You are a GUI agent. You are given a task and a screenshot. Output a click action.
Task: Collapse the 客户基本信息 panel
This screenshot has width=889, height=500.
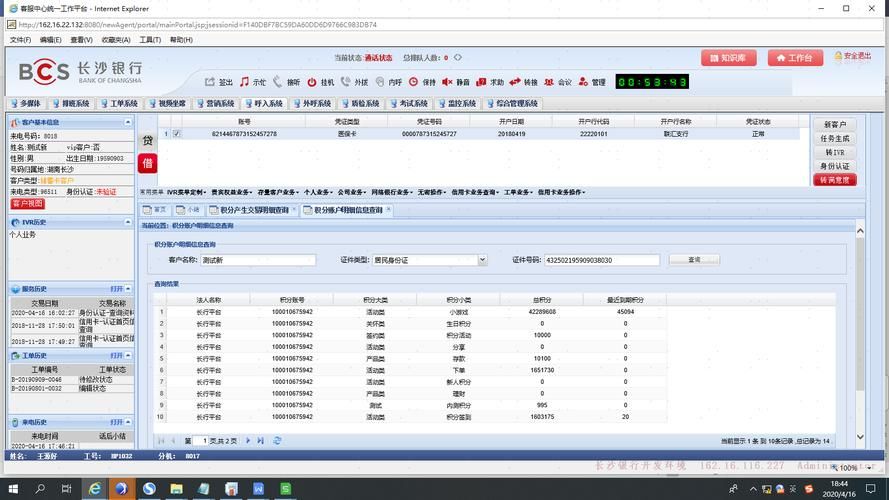pos(128,122)
